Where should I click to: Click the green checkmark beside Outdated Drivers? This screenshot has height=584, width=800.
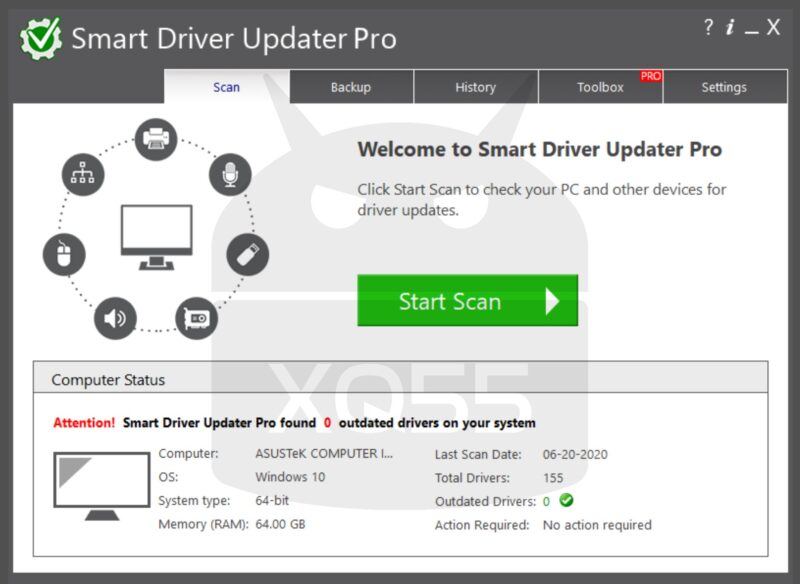click(x=566, y=501)
